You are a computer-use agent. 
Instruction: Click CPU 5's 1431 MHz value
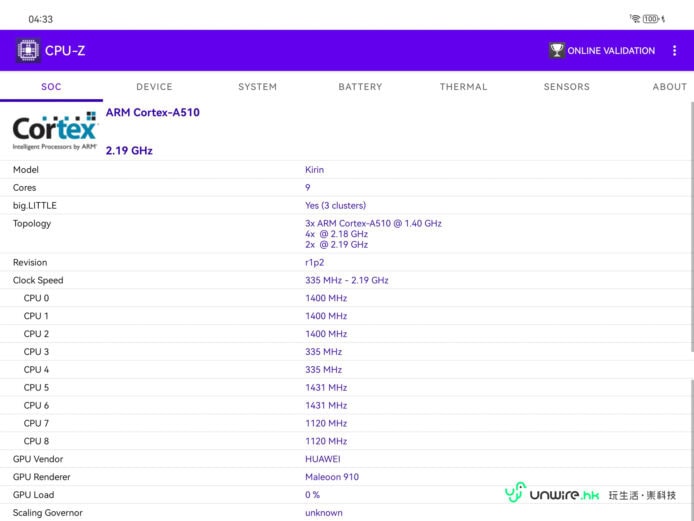pos(326,388)
